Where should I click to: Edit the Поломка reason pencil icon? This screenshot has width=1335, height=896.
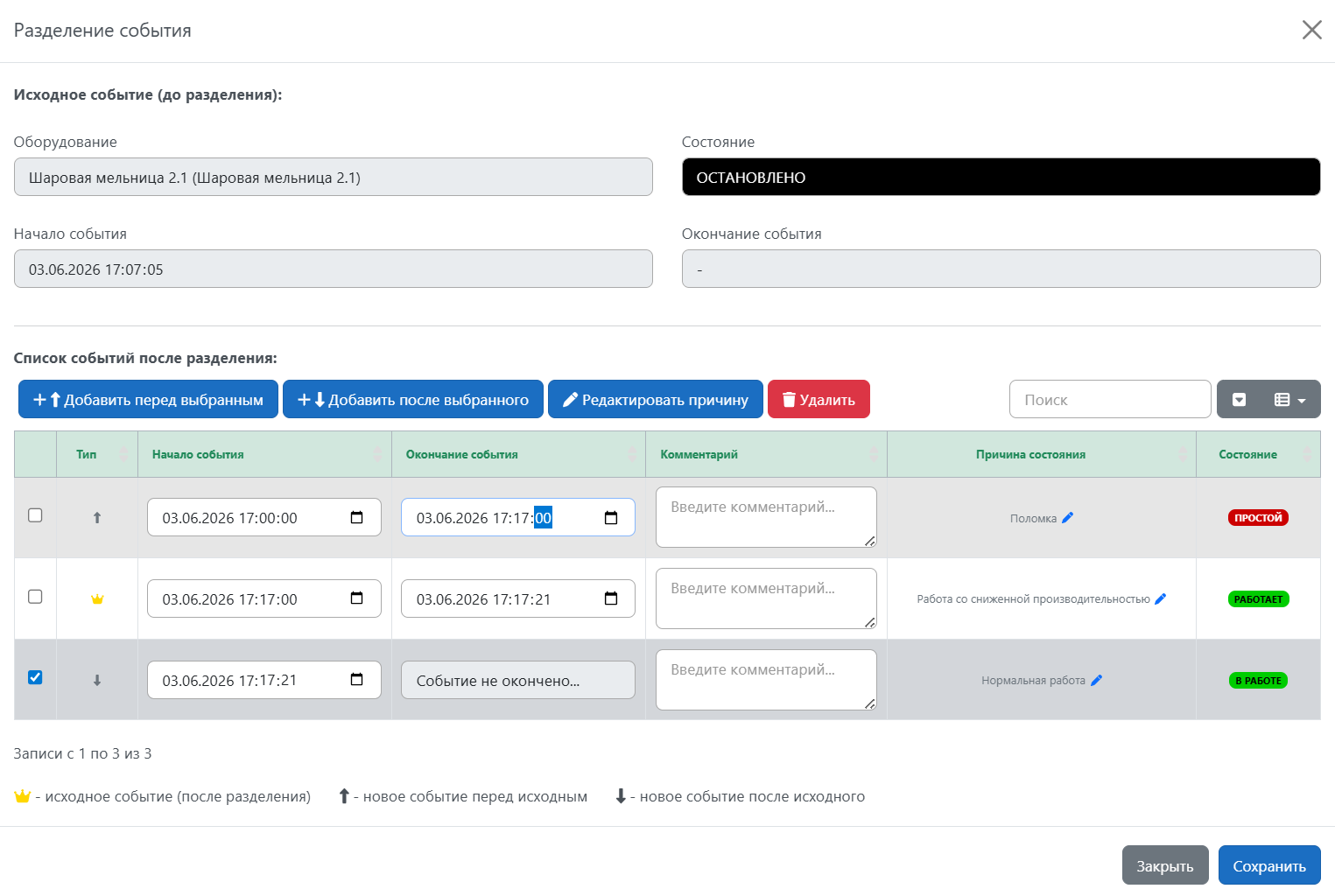tap(1067, 518)
